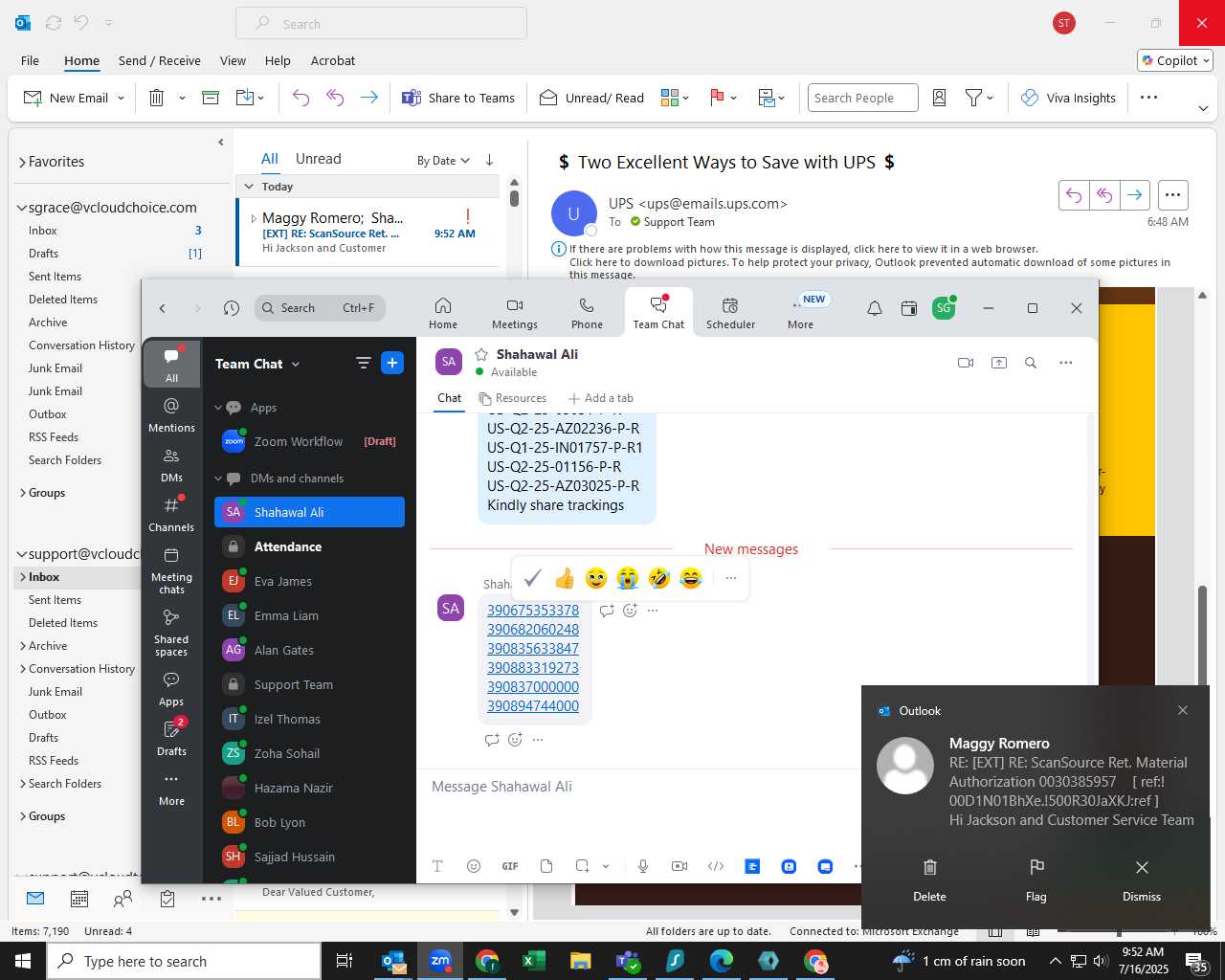Click the audio message microphone icon
The image size is (1225, 980).
643,866
